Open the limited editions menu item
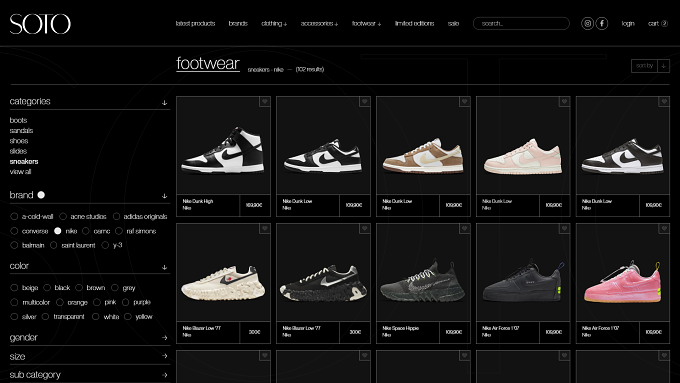Screen dimensions: 680x383 [x=414, y=23]
